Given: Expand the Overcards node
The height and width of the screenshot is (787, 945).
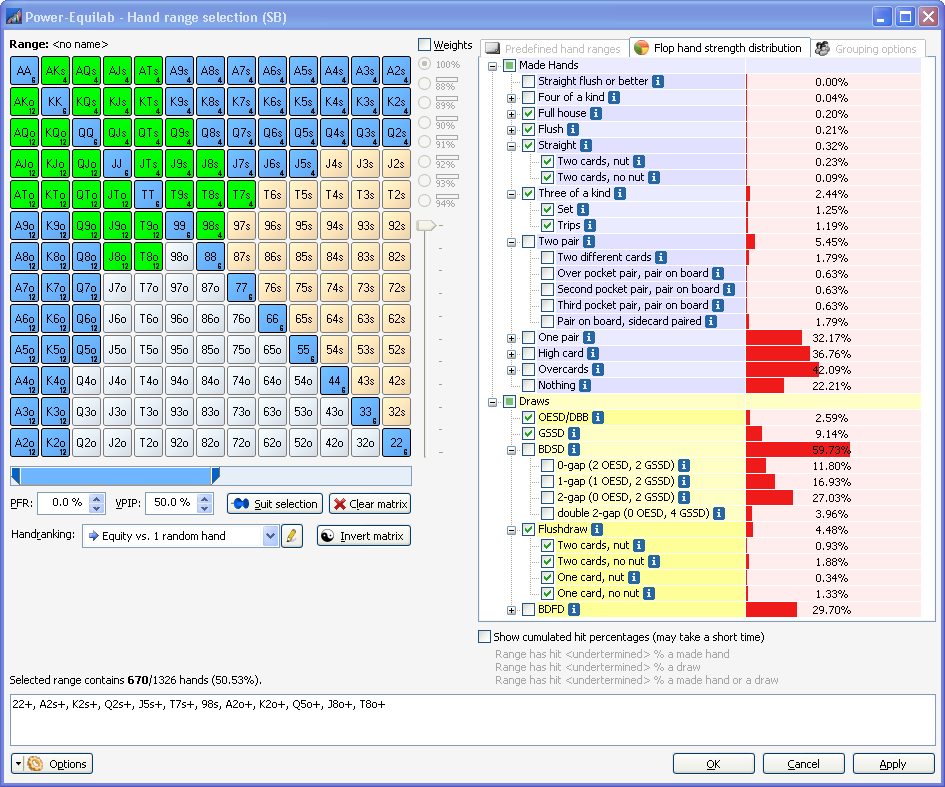Looking at the screenshot, I should coord(511,370).
